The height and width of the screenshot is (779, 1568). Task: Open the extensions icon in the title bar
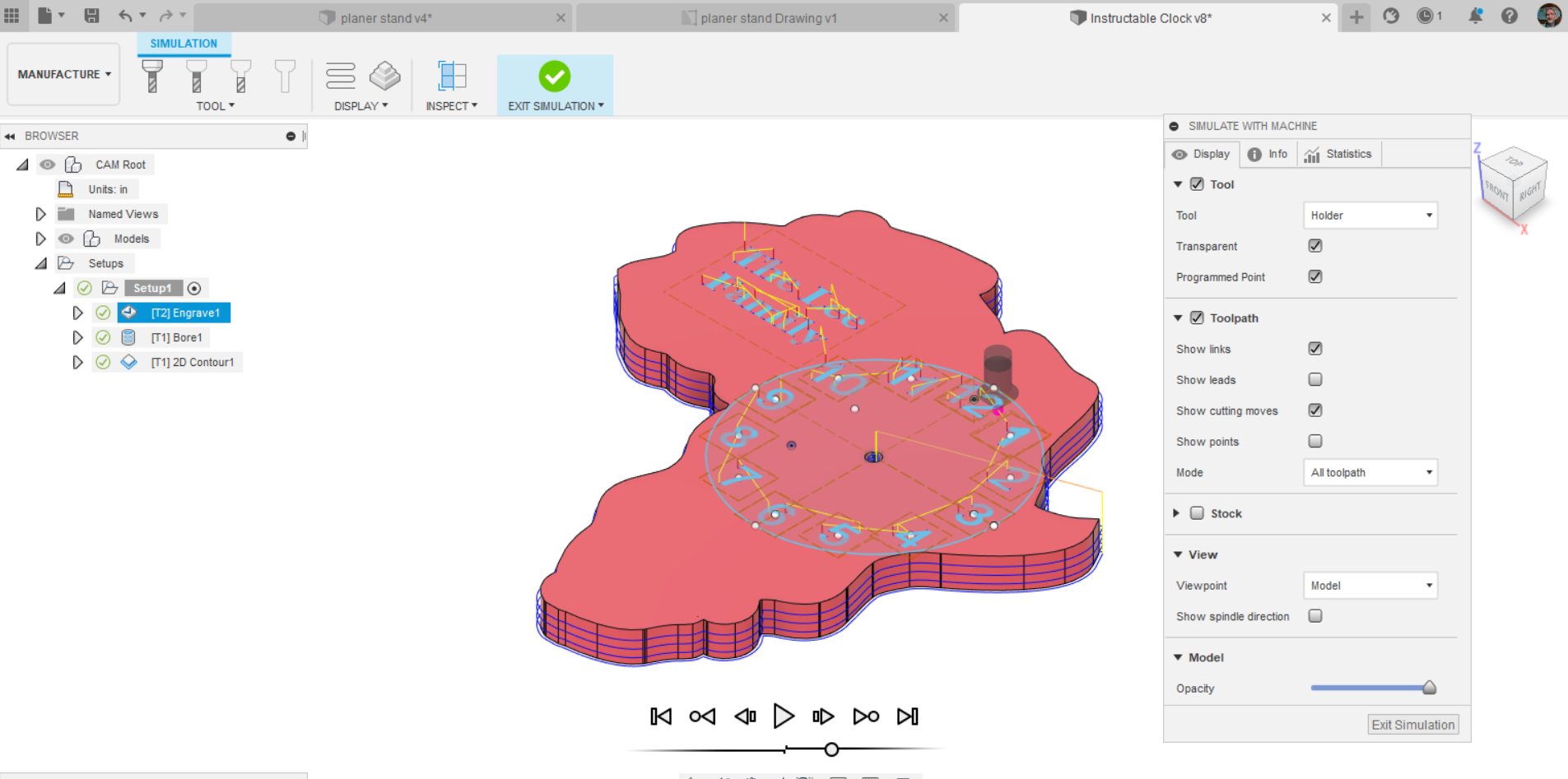click(1391, 16)
